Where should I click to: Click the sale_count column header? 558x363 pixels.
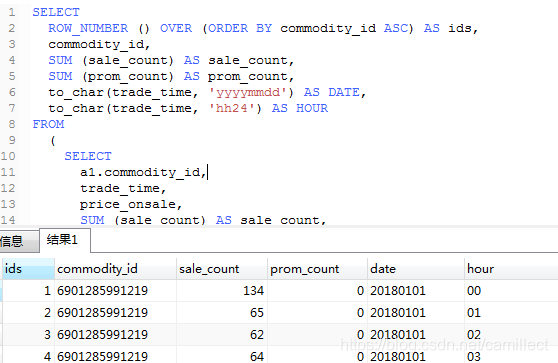tap(222, 269)
